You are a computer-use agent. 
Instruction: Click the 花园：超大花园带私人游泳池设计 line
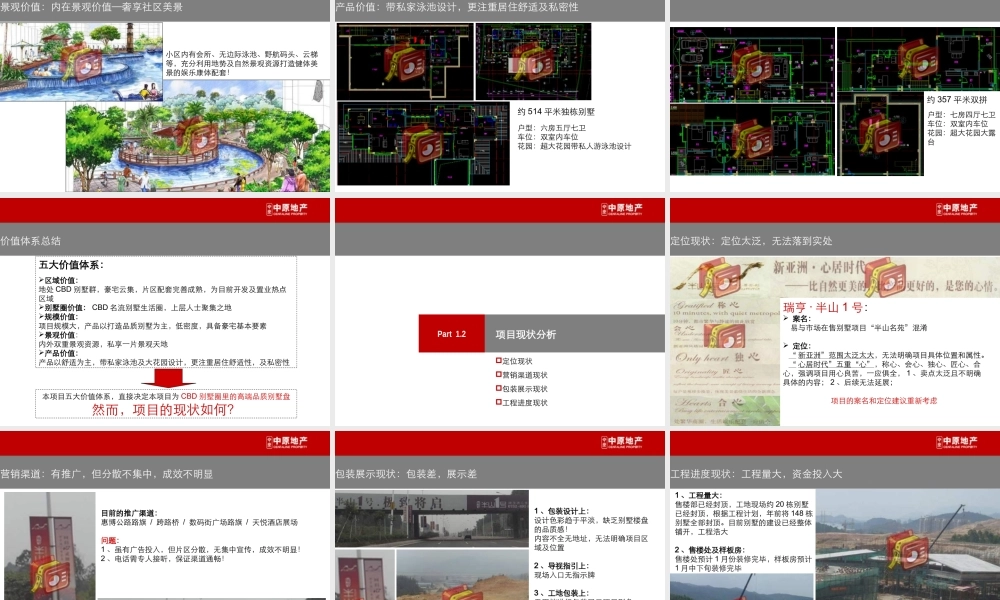pos(574,146)
